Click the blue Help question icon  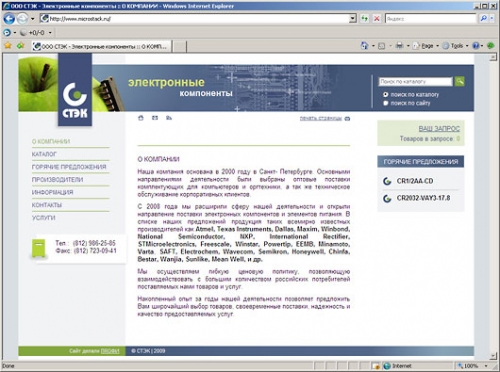pyautogui.click(x=476, y=46)
